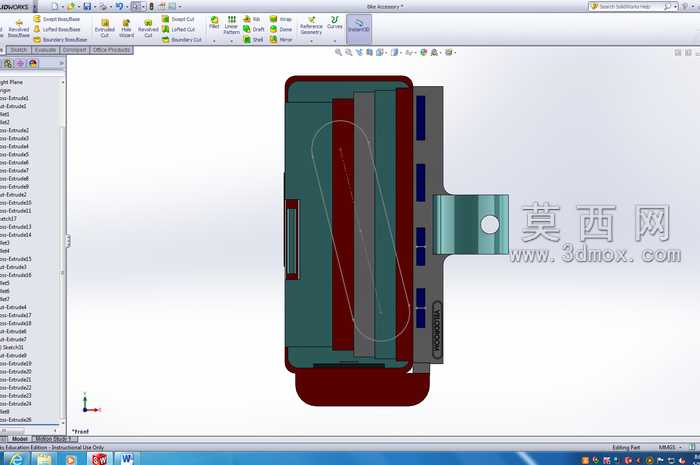
Task: Select the Lofted Cut tool
Action: click(178, 29)
